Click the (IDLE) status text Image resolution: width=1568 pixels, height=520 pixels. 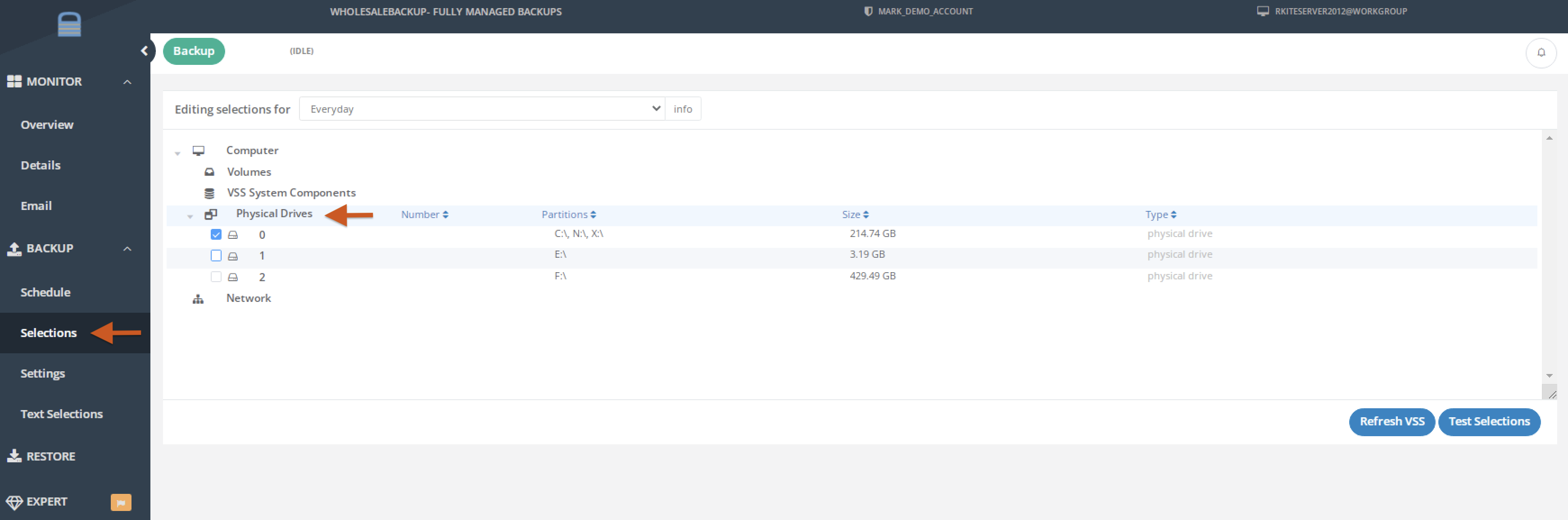301,51
